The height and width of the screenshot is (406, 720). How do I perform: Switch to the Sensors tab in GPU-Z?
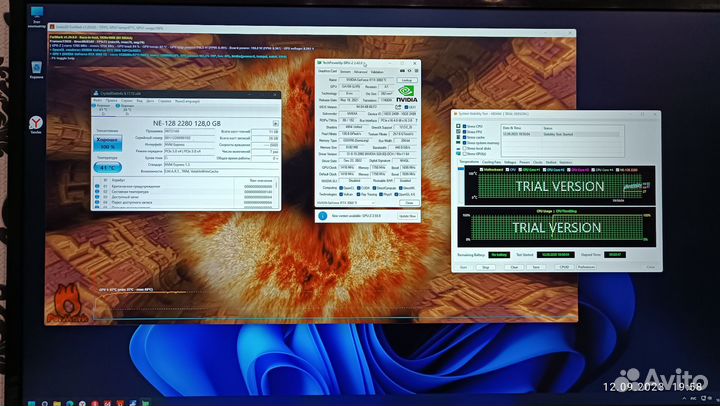[x=345, y=72]
